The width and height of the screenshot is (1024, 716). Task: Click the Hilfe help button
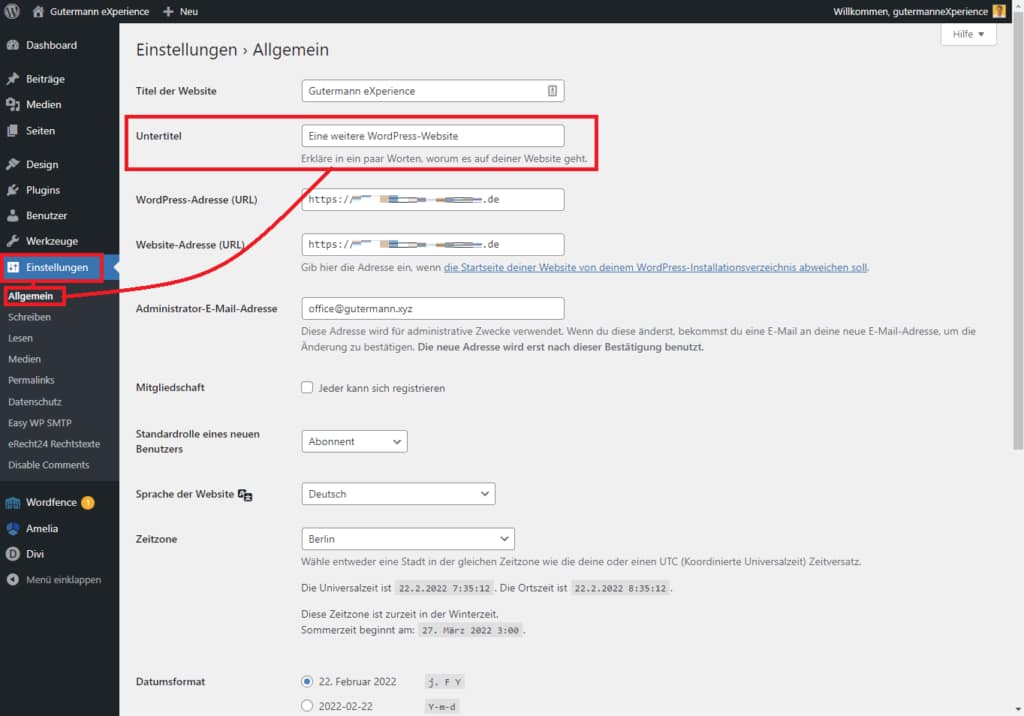tap(968, 34)
